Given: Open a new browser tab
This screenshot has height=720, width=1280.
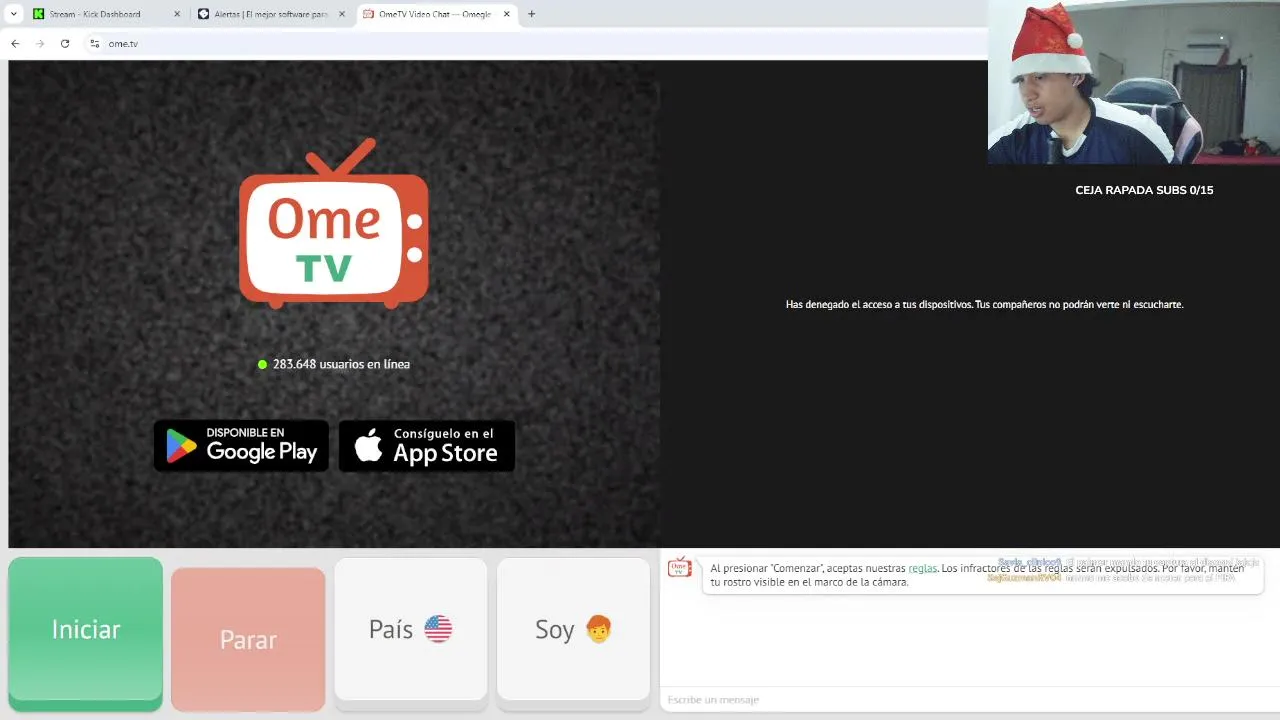Looking at the screenshot, I should 531,14.
